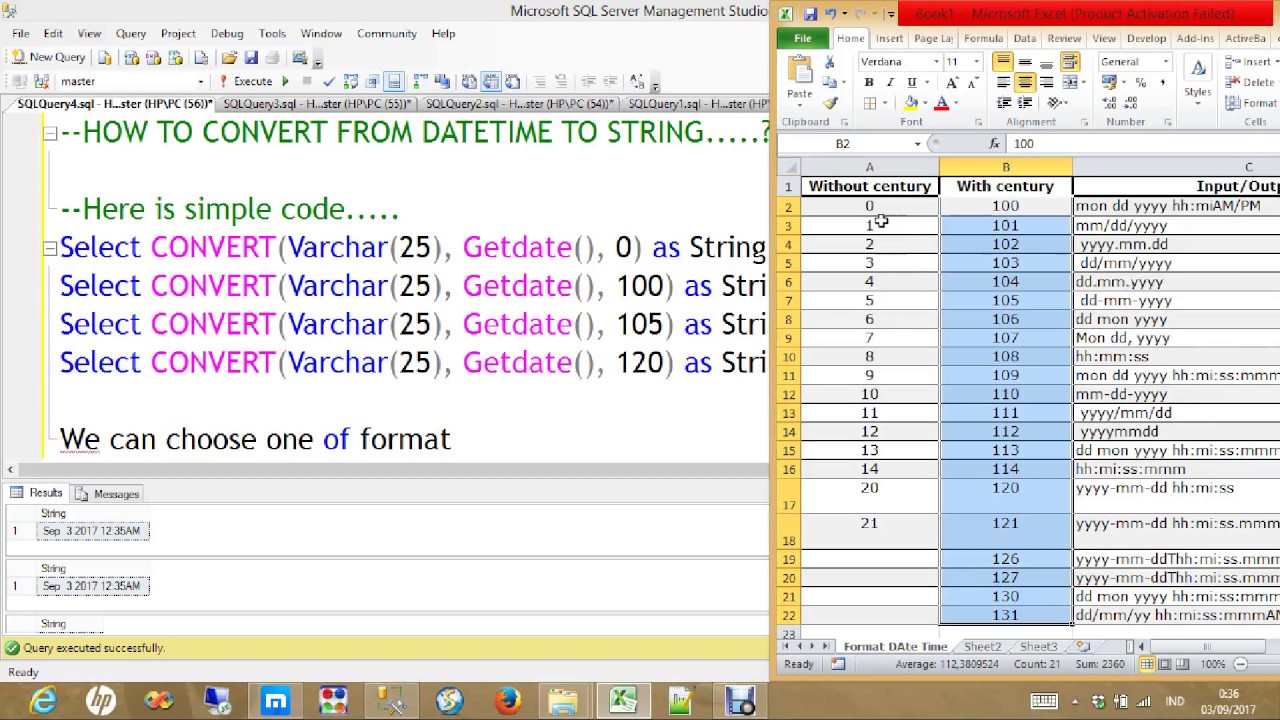Open the Styles gallery button

1197,79
